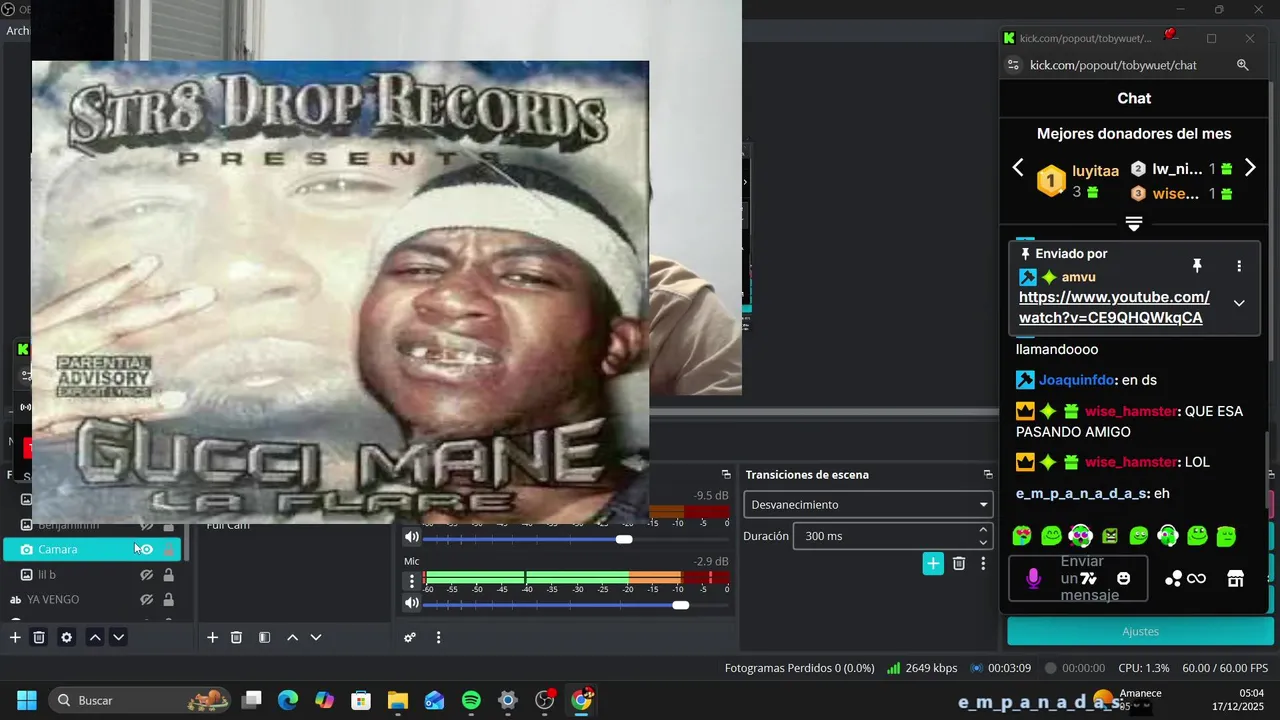Click the Ajustes button
Screen dimensions: 1280x720
[x=1140, y=631]
